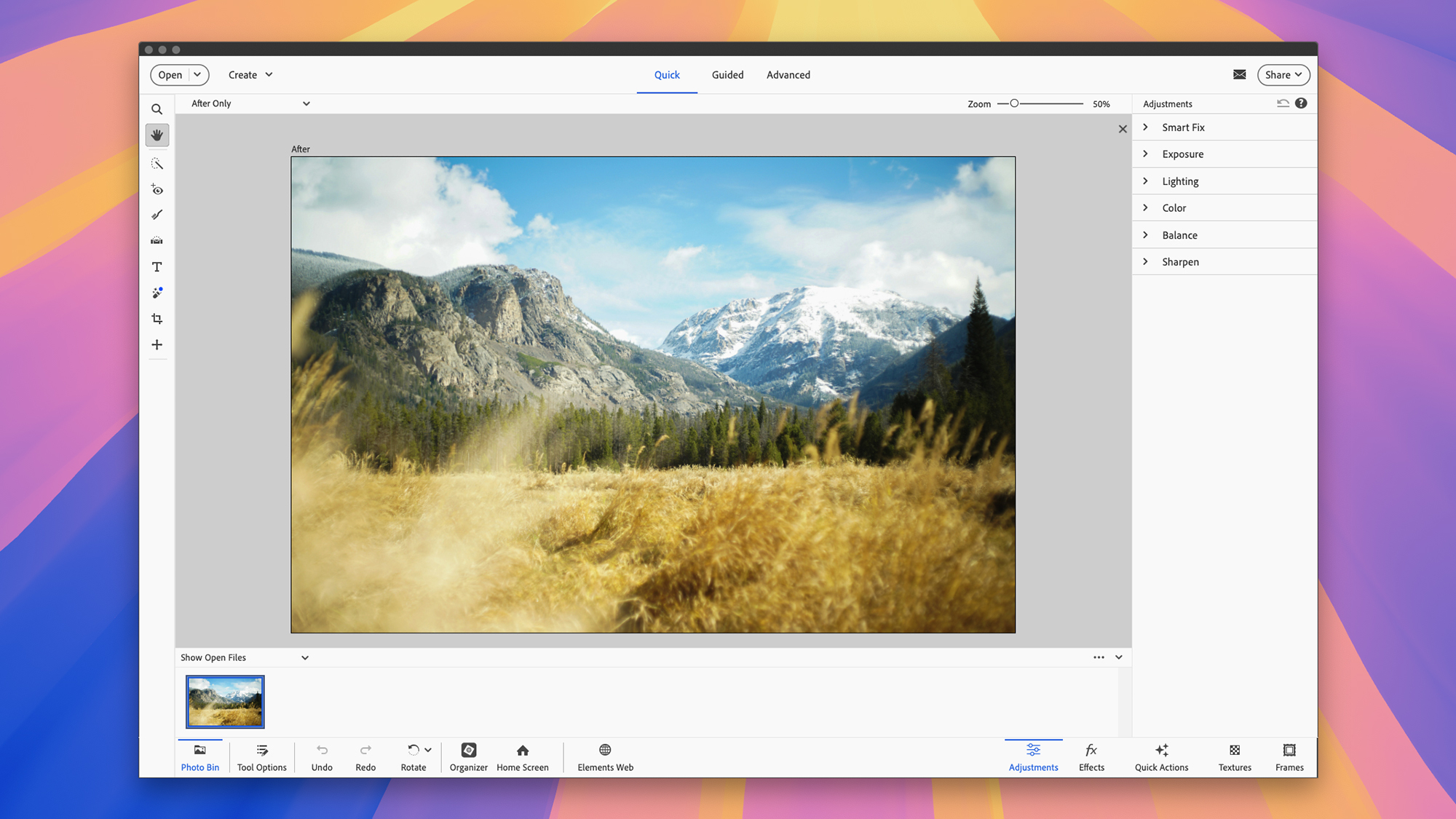Select the Crop tool
The image size is (1456, 819).
(x=157, y=319)
